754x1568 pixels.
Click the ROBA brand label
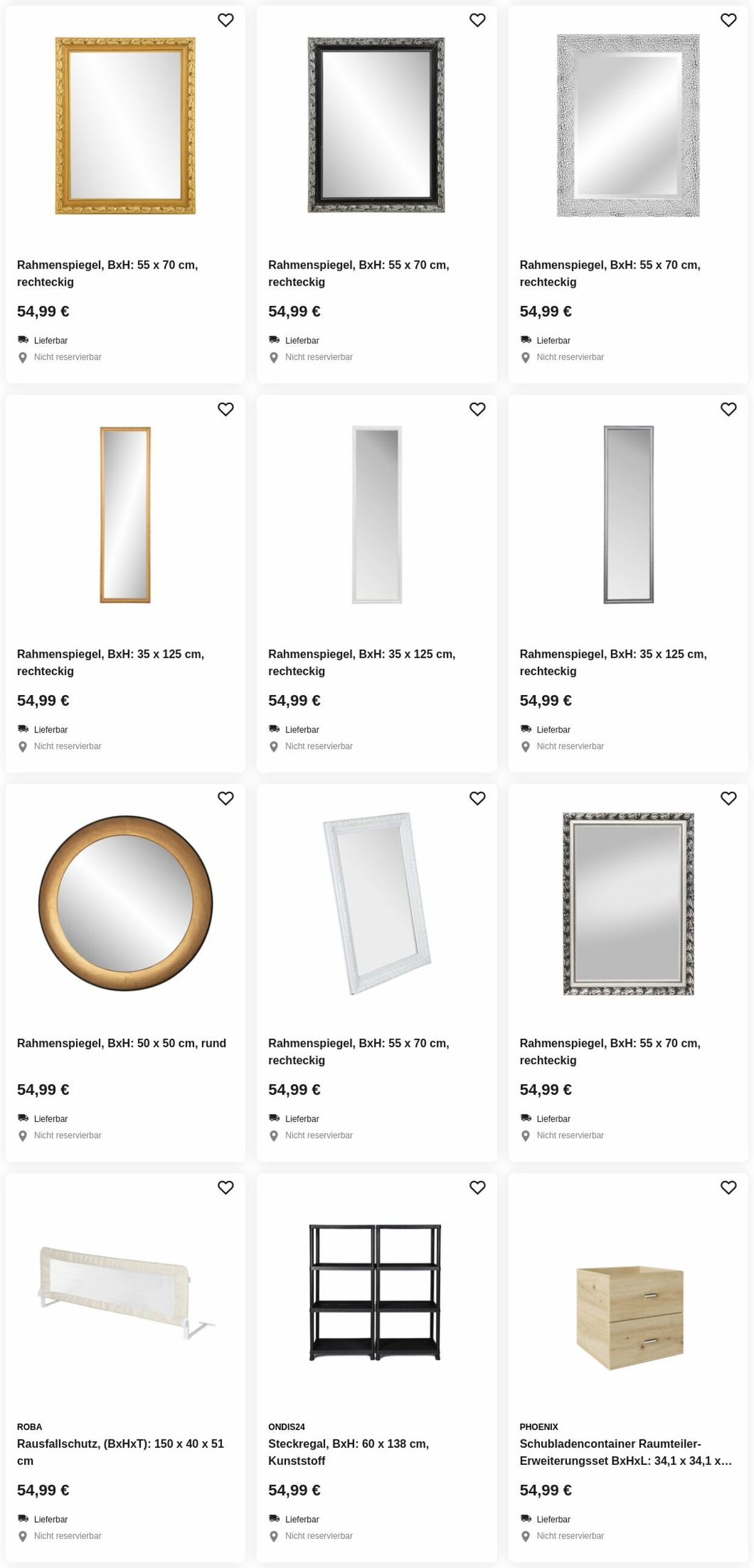tap(29, 1426)
